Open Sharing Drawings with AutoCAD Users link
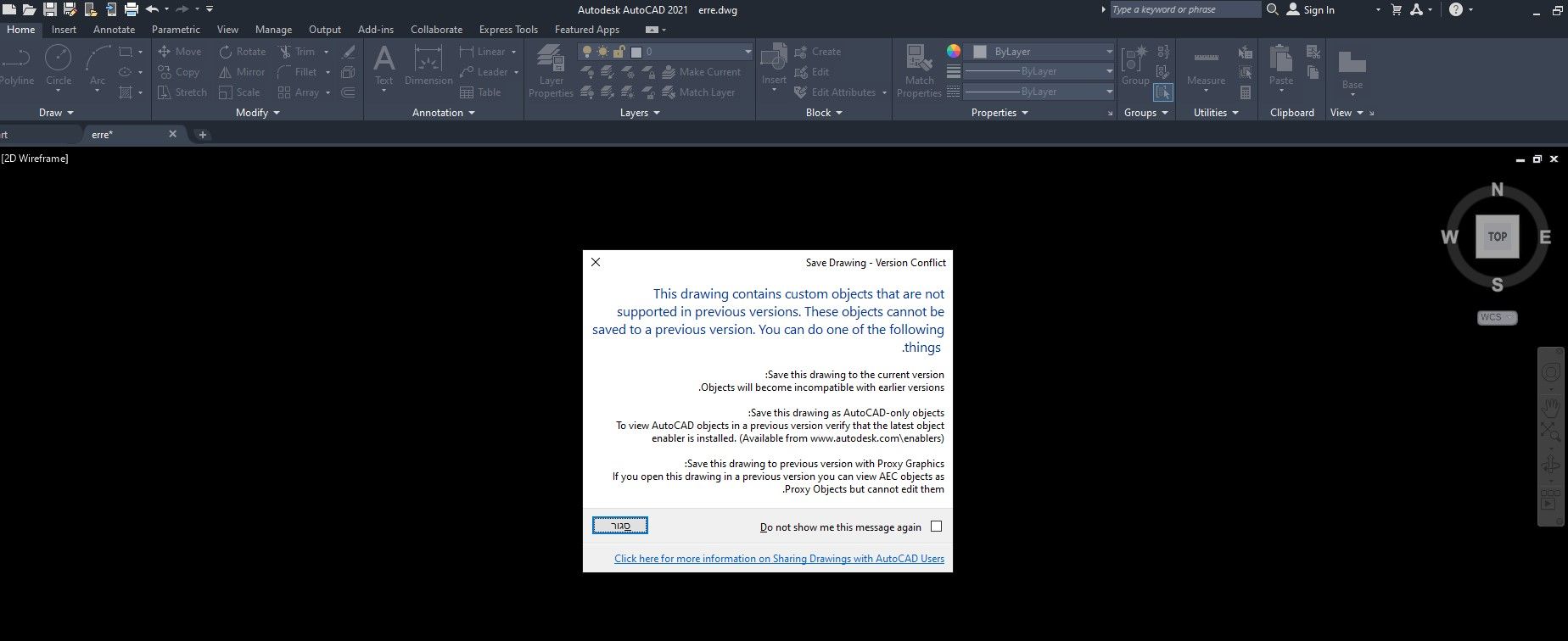This screenshot has width=1568, height=641. [x=779, y=559]
